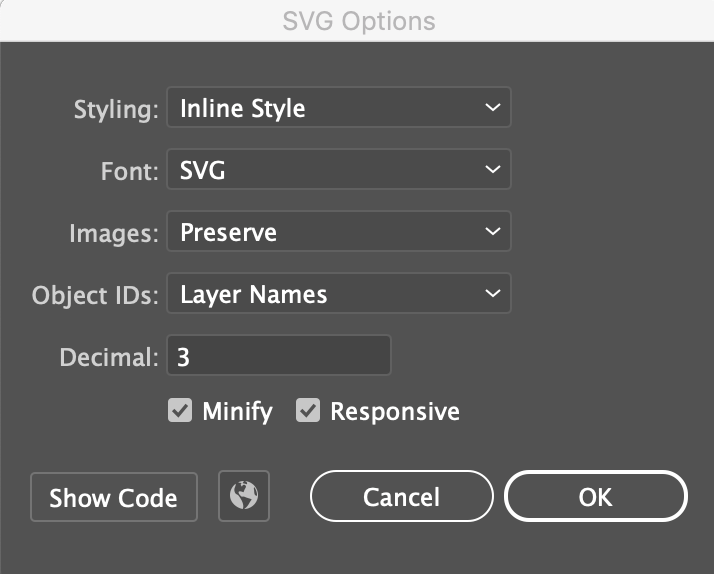The width and height of the screenshot is (714, 574).
Task: Click the SVG Options title bar
Action: (x=357, y=20)
